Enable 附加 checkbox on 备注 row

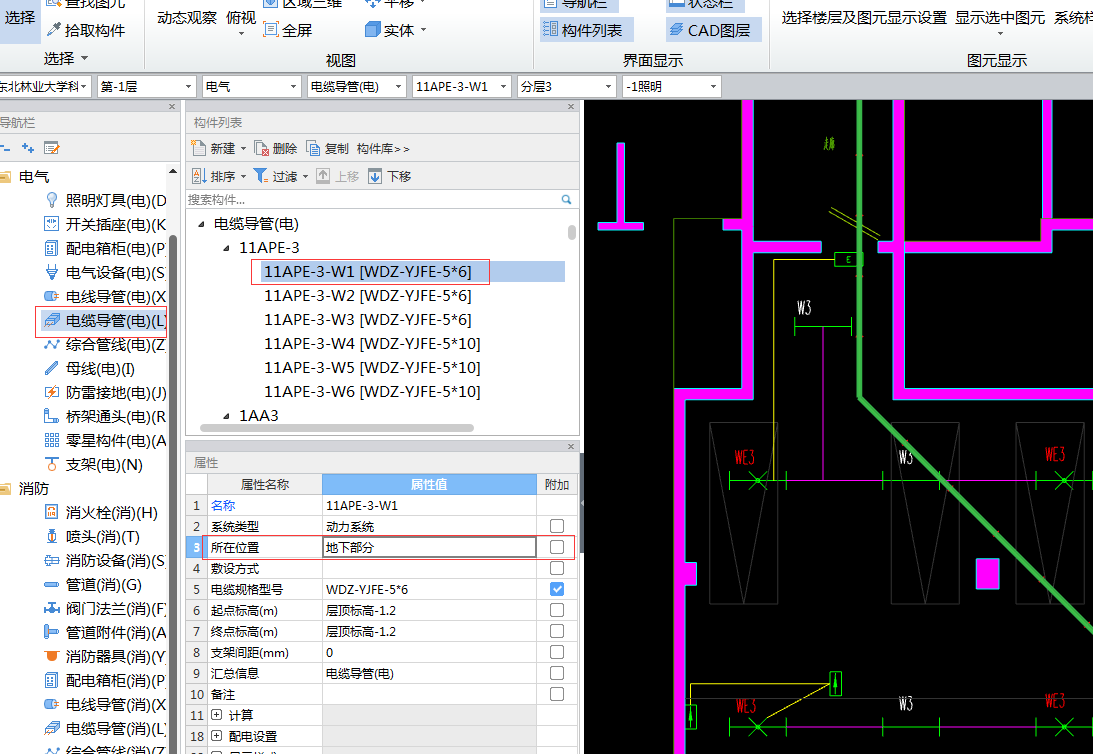click(557, 693)
